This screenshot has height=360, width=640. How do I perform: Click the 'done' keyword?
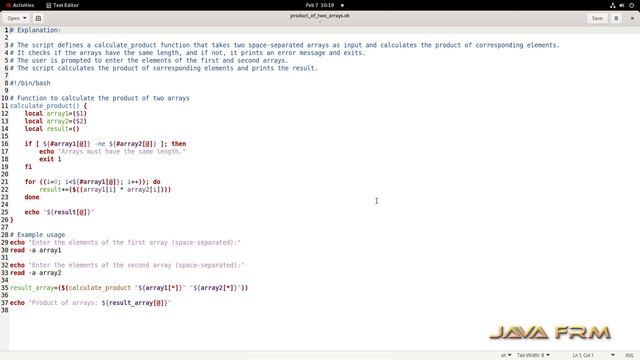[32, 197]
